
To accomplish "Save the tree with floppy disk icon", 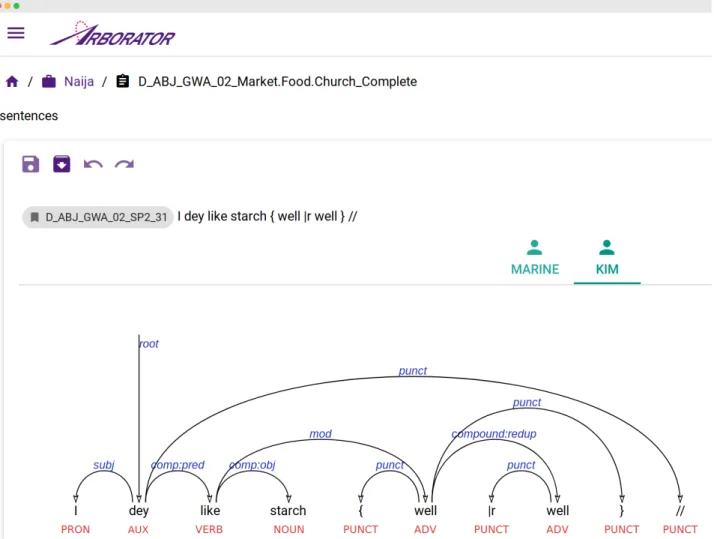I will click(31, 164).
